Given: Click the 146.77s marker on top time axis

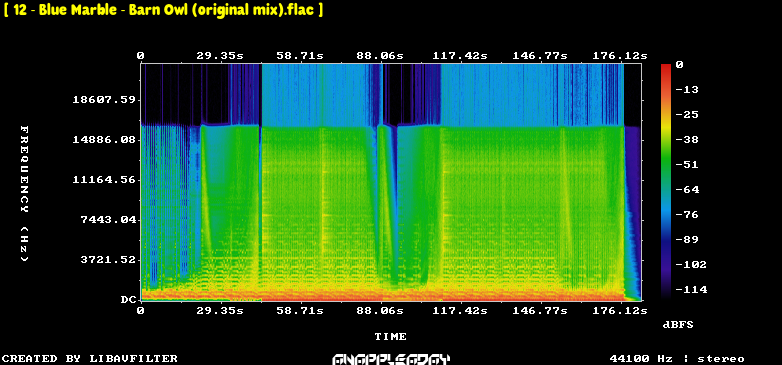Looking at the screenshot, I should point(540,56).
